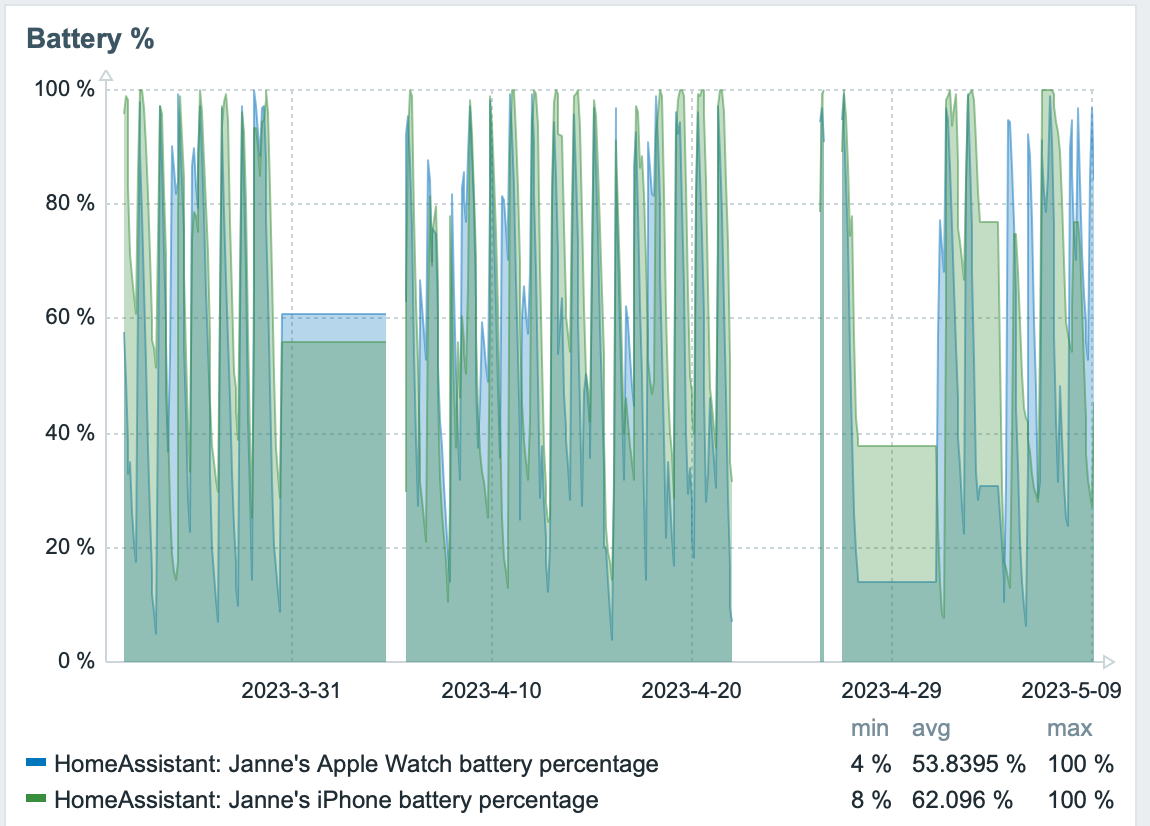Click the max column header in the legend

coord(1069,728)
